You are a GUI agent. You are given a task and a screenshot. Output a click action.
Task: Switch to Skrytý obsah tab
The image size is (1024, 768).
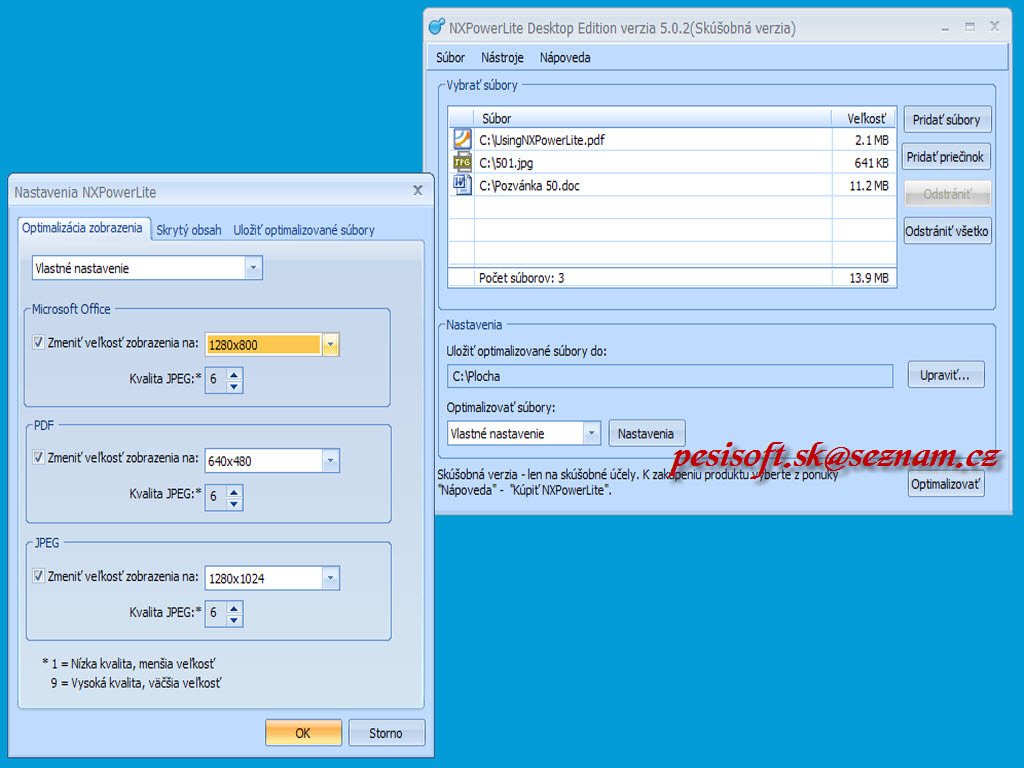189,230
